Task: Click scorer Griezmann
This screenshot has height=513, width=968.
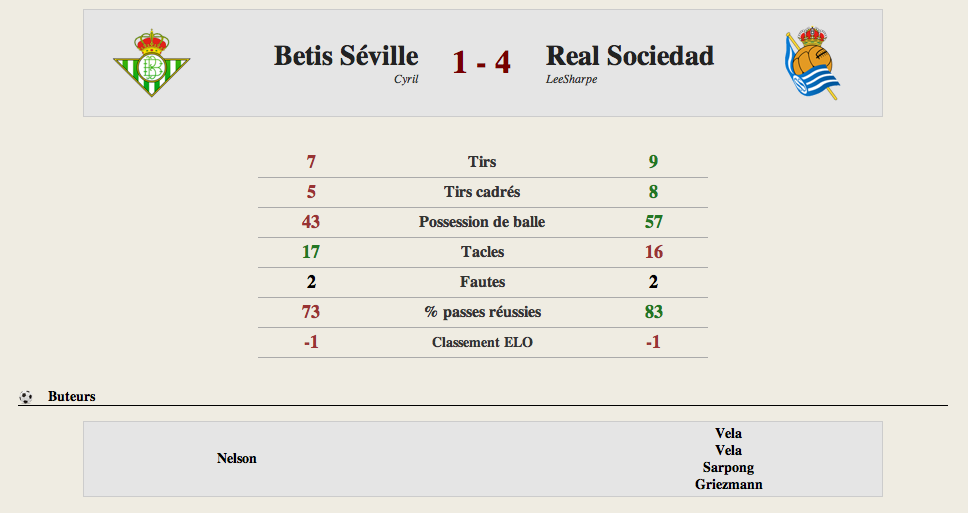Action: 728,485
